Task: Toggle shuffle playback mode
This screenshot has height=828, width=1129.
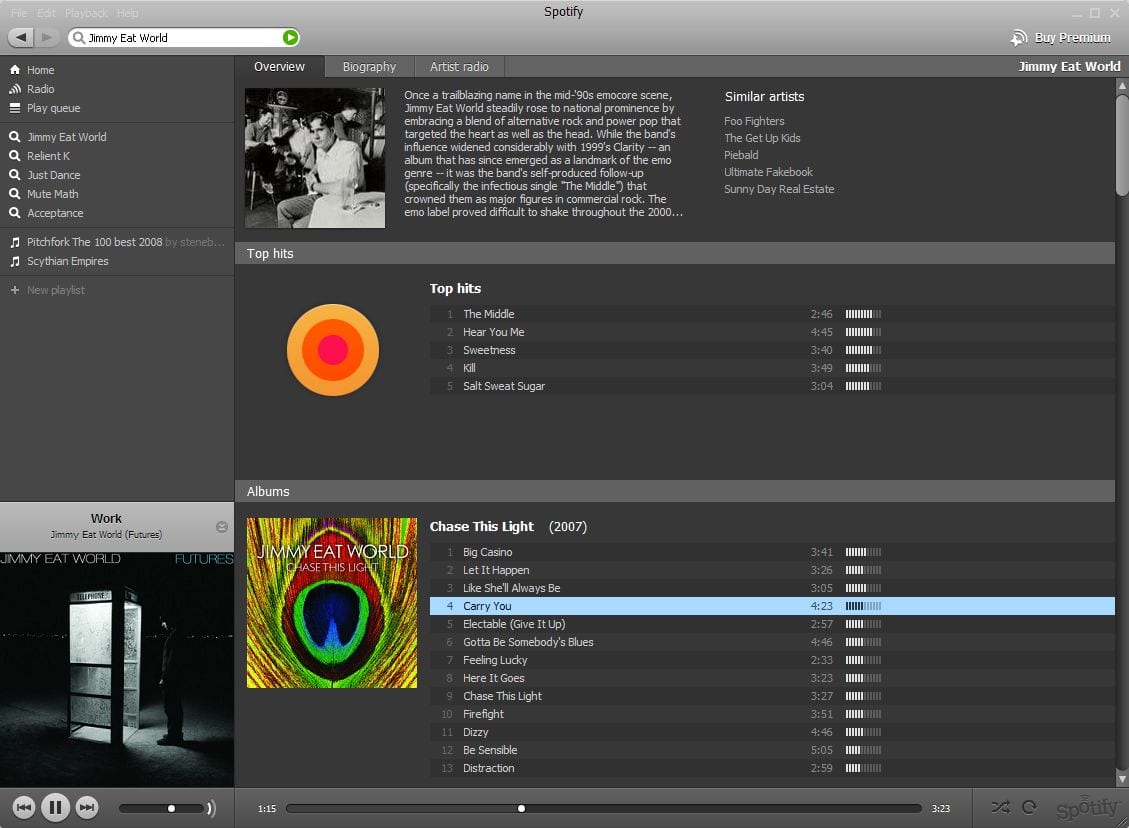Action: coord(1000,807)
